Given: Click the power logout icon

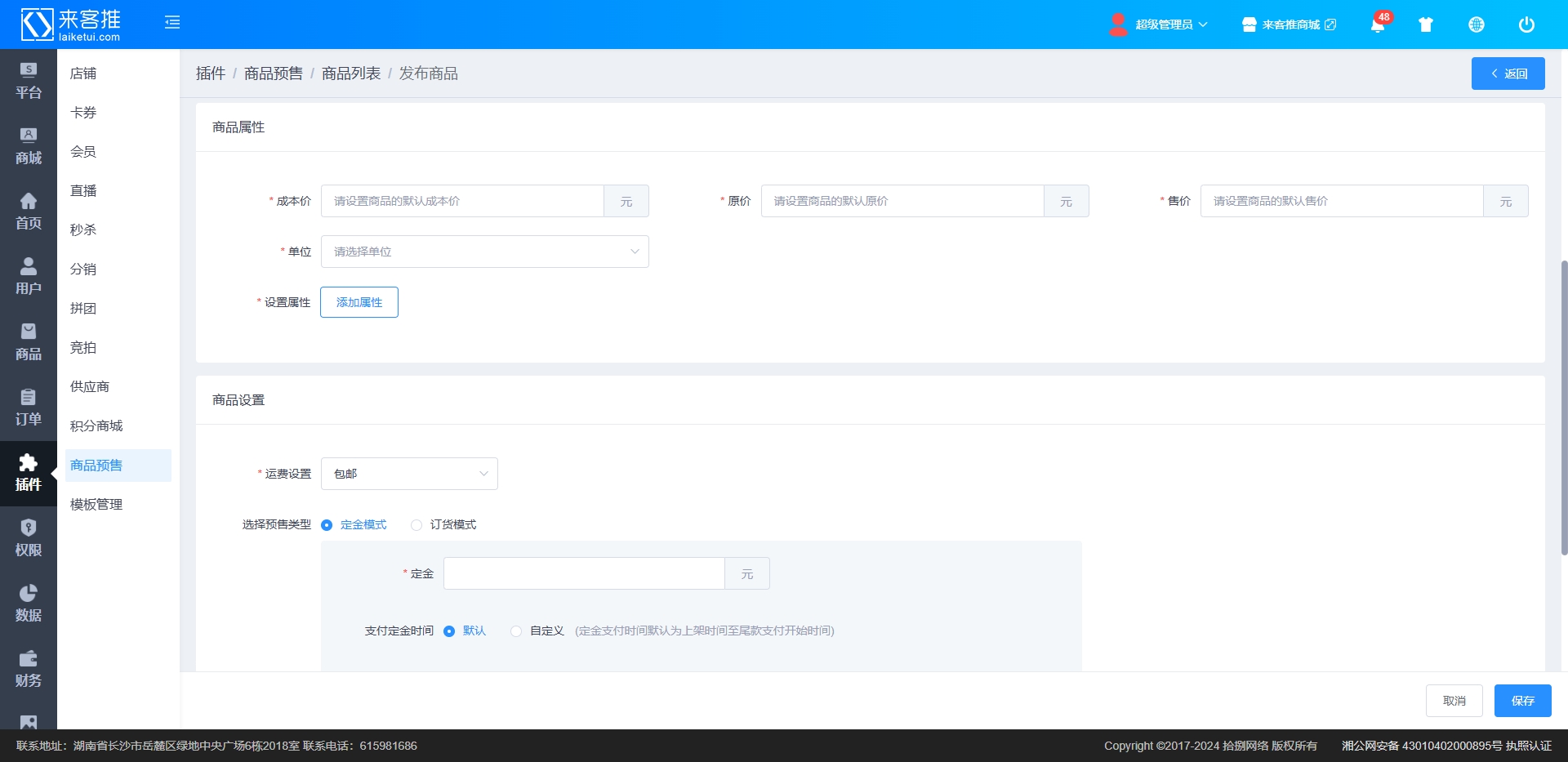Looking at the screenshot, I should pyautogui.click(x=1526, y=25).
